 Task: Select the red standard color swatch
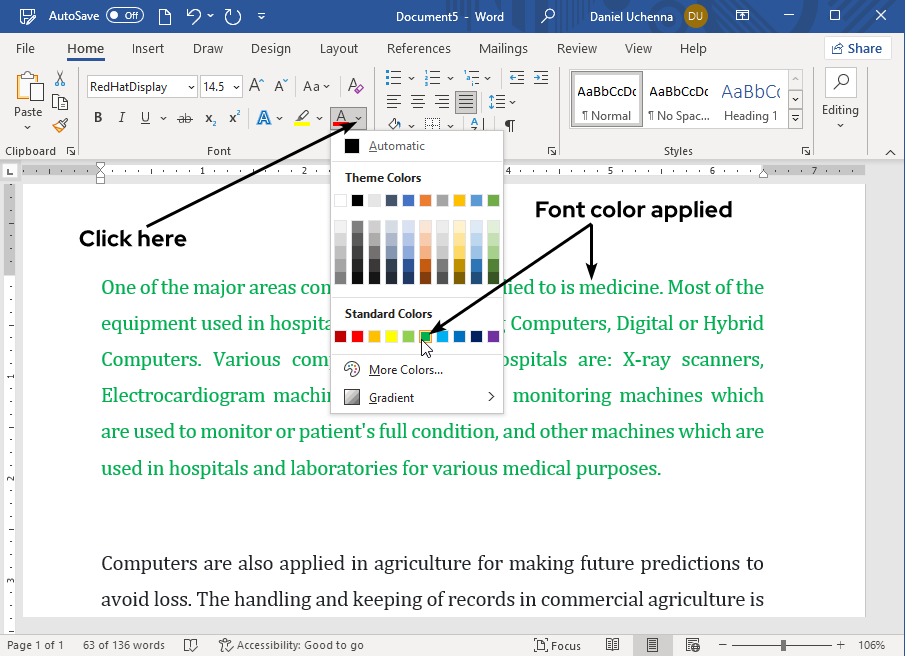coord(358,337)
